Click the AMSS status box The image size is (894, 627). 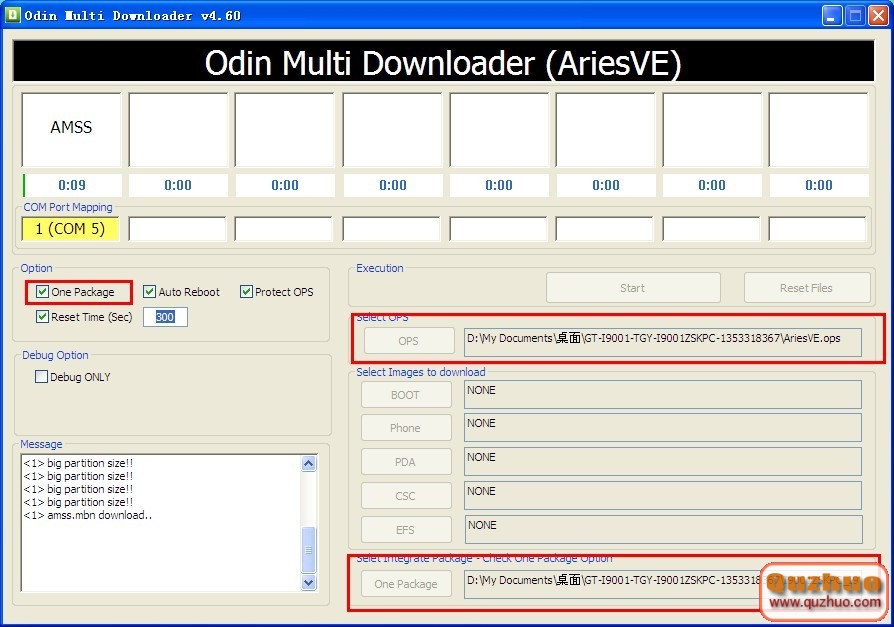[x=71, y=129]
